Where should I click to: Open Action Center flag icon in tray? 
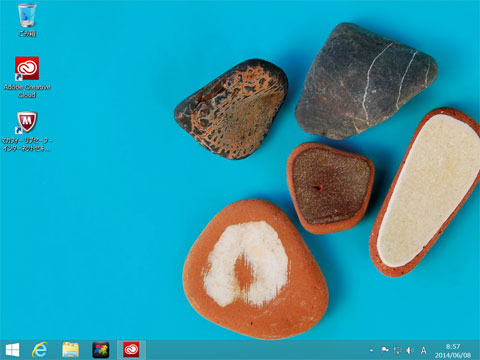pyautogui.click(x=385, y=350)
